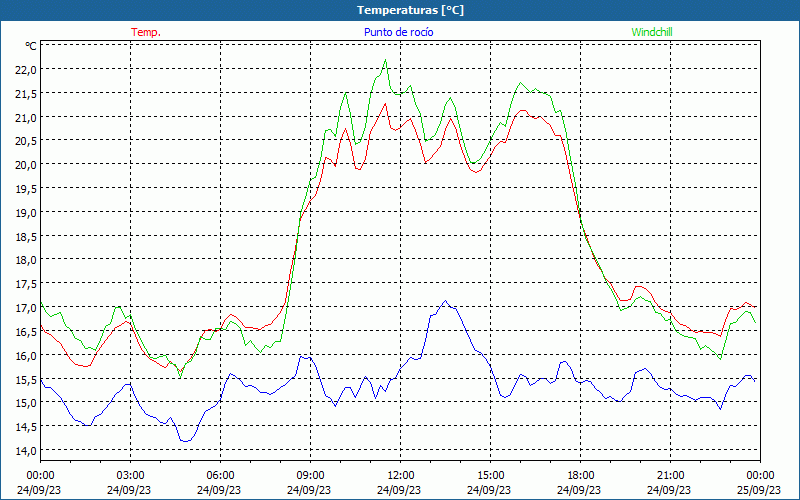Click the 20,5 y-axis value
The image size is (800, 500).
click(x=26, y=141)
